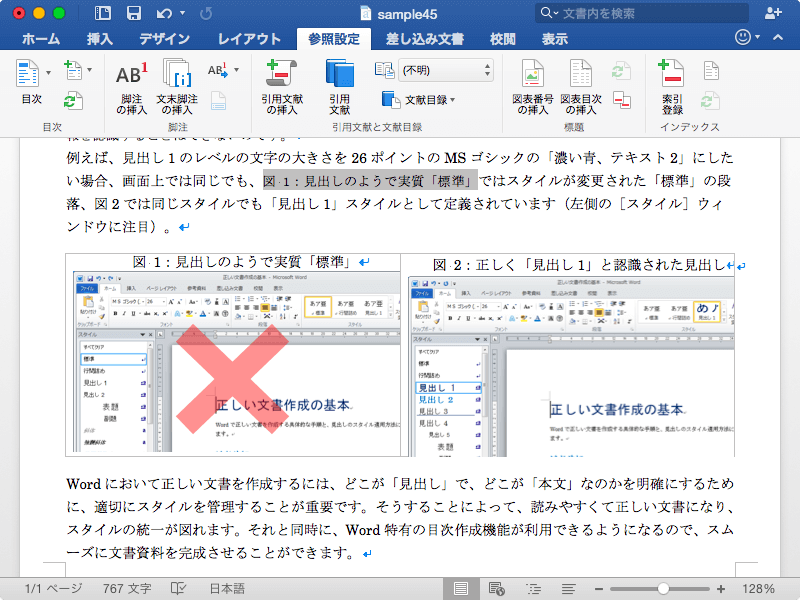The width and height of the screenshot is (800, 600).
Task: Click the Add Text icon in the 目次 group
Action: pyautogui.click(x=73, y=69)
